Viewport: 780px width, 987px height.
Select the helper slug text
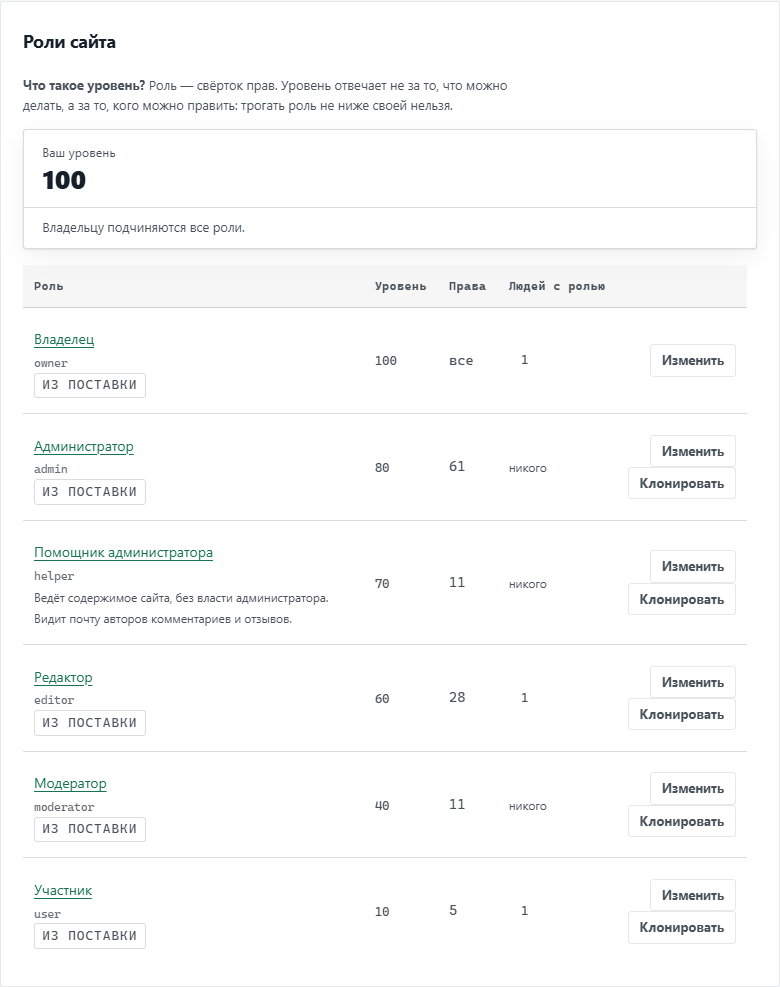pos(54,576)
